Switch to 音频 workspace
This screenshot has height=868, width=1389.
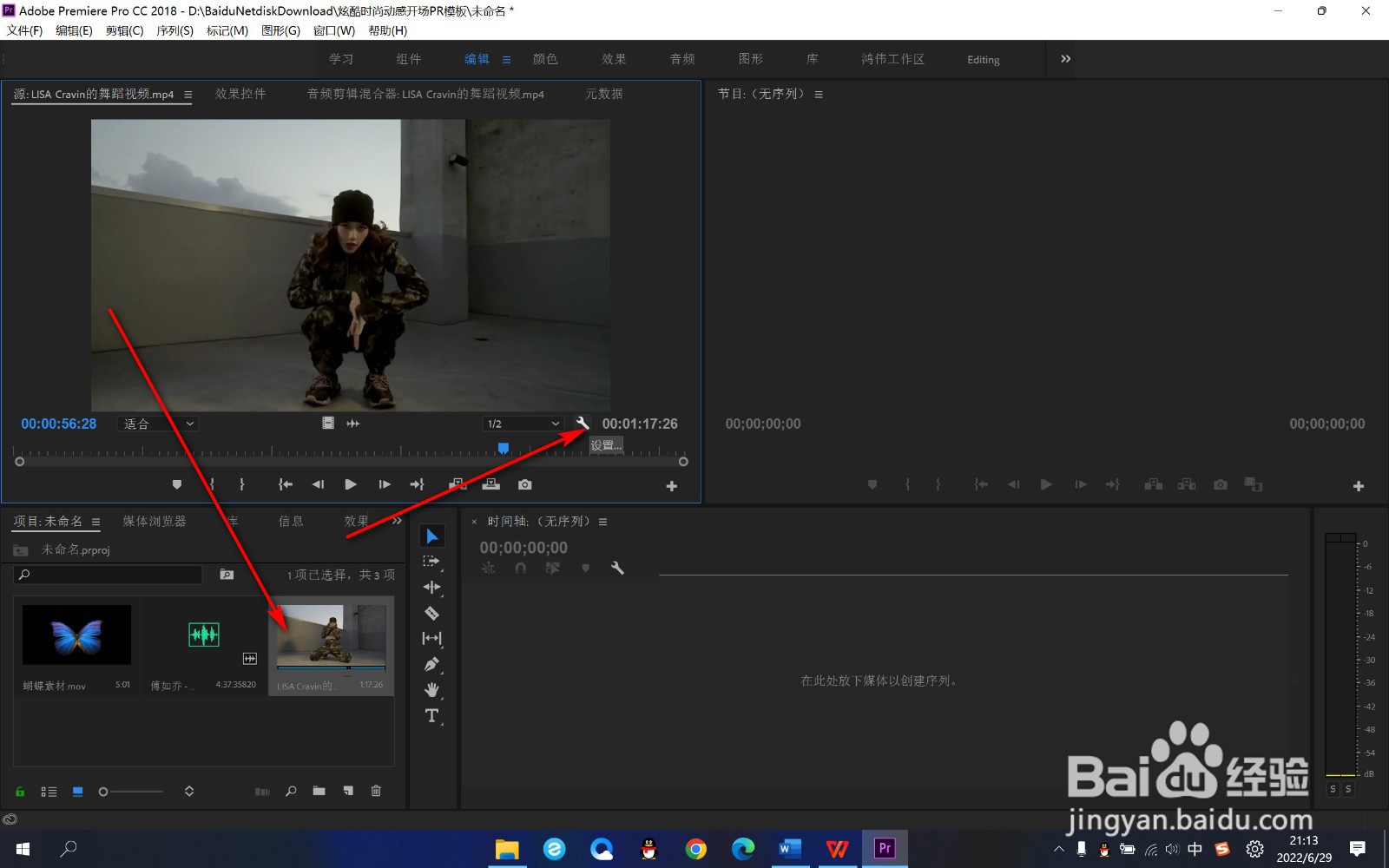tap(682, 59)
